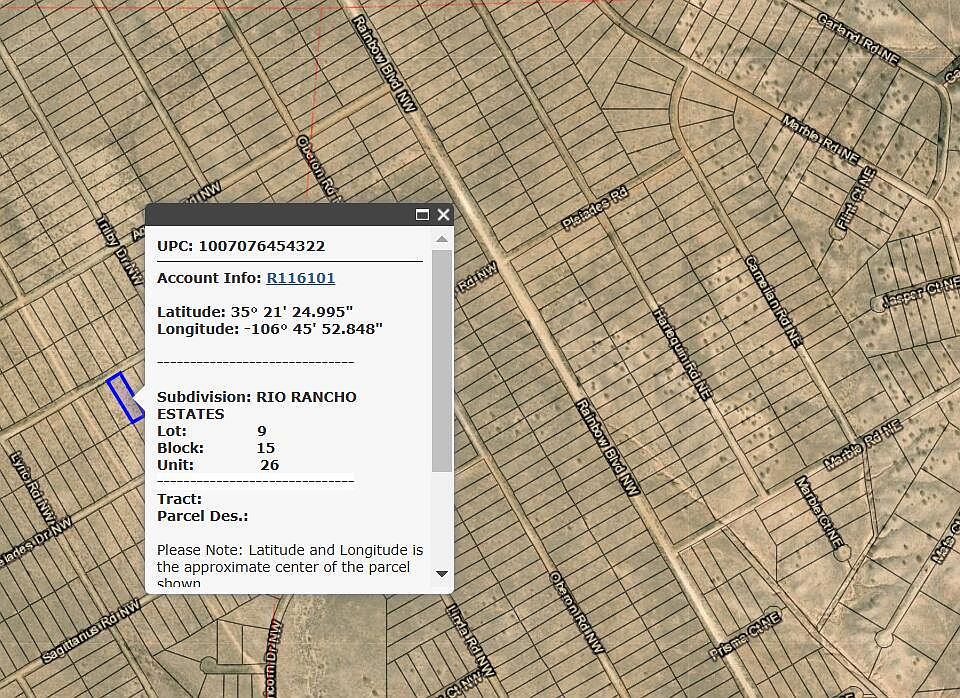This screenshot has width=960, height=698.
Task: Click the Pleiades Rd label on map
Action: [x=594, y=208]
